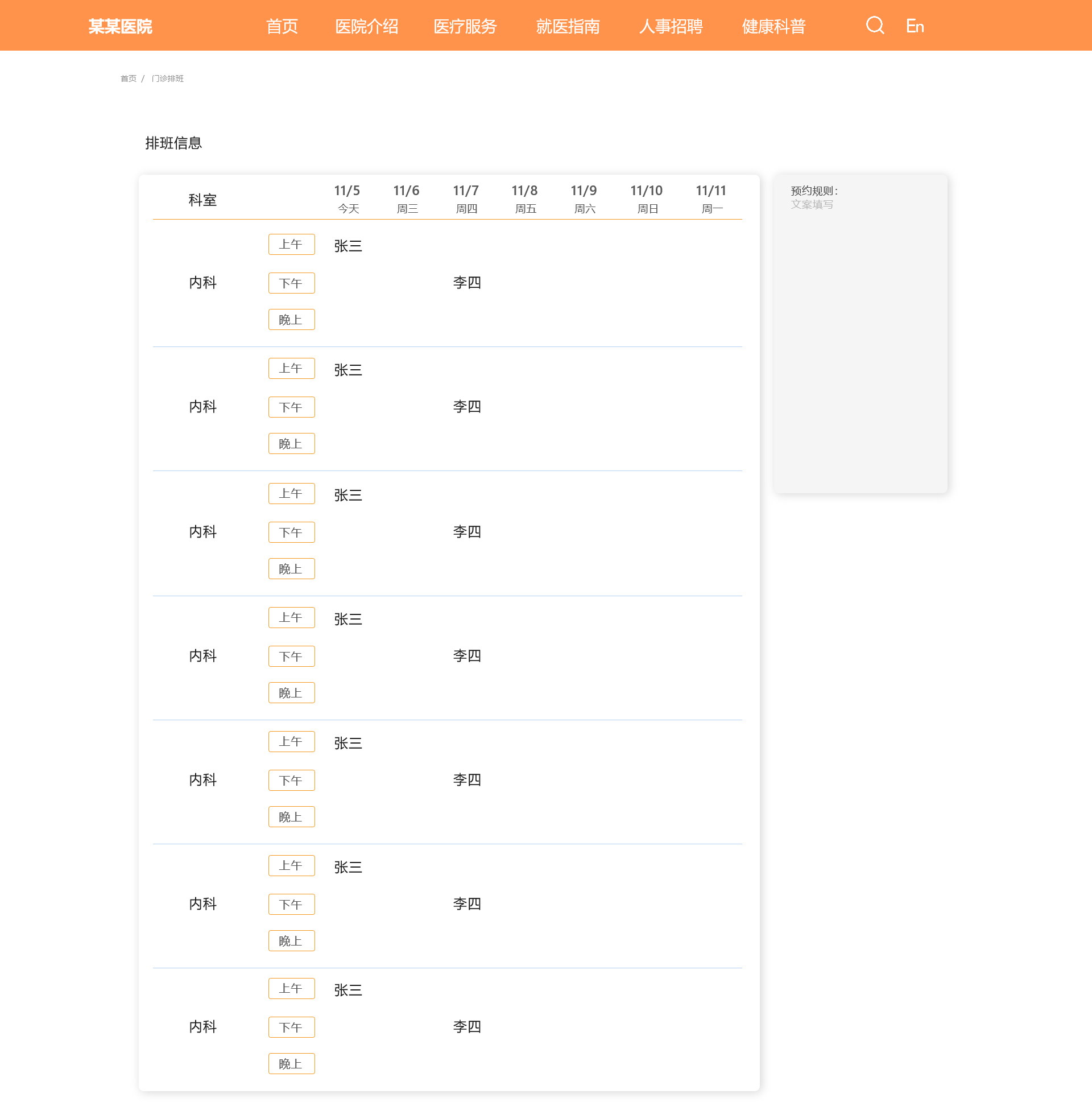Image resolution: width=1092 pixels, height=1102 pixels.
Task: Click 张三 in the fifth 内科 row
Action: click(348, 743)
